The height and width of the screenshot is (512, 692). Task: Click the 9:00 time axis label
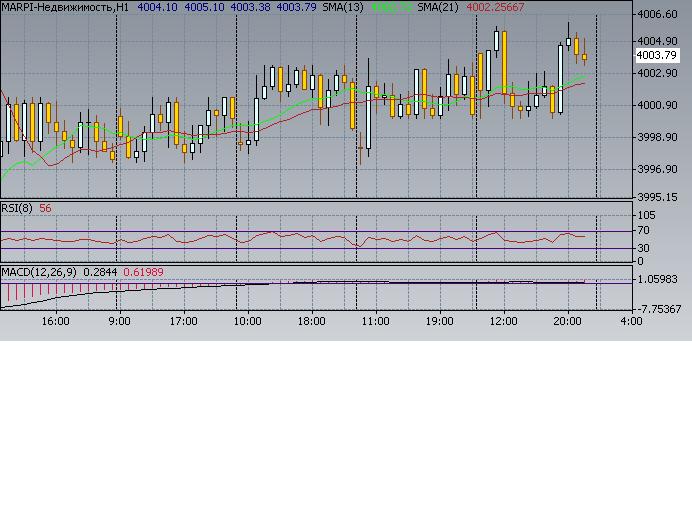click(119, 321)
